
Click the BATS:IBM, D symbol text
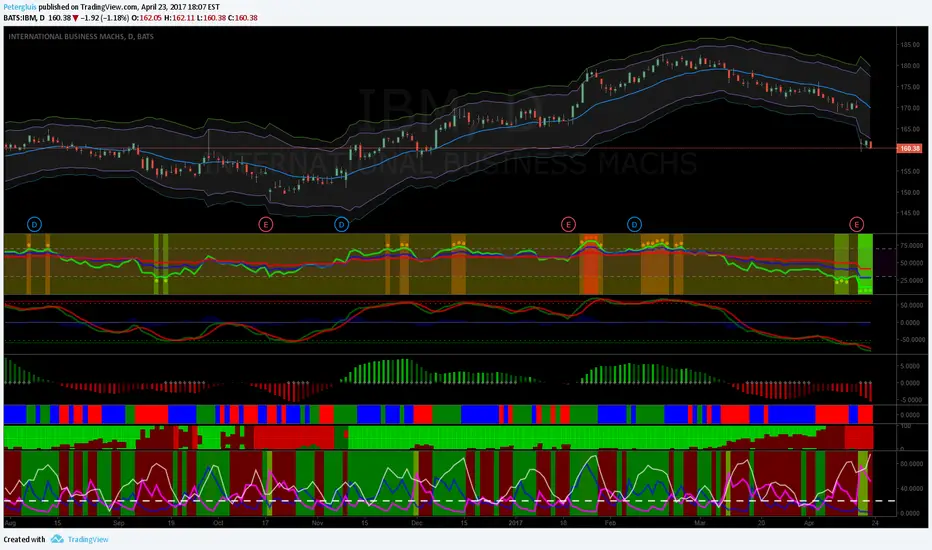[x=24, y=18]
